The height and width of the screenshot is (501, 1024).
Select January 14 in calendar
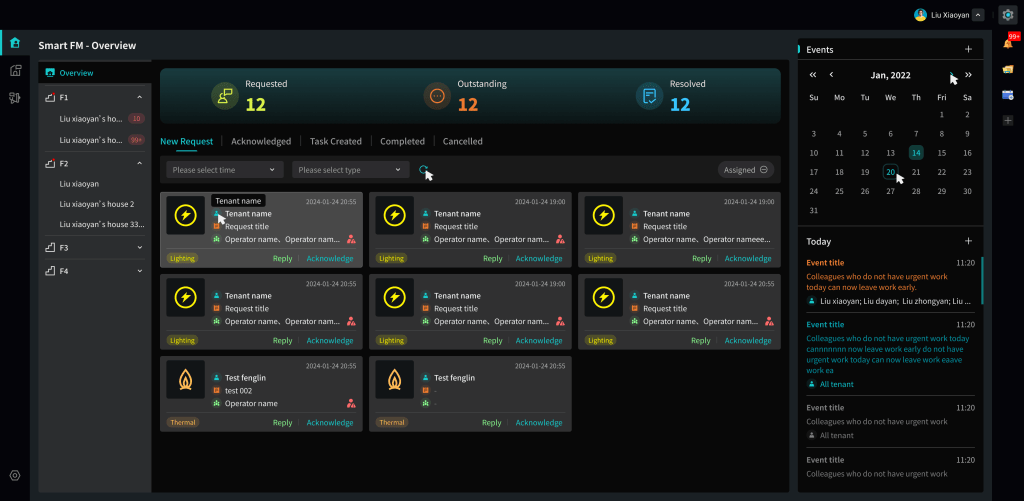coord(916,153)
